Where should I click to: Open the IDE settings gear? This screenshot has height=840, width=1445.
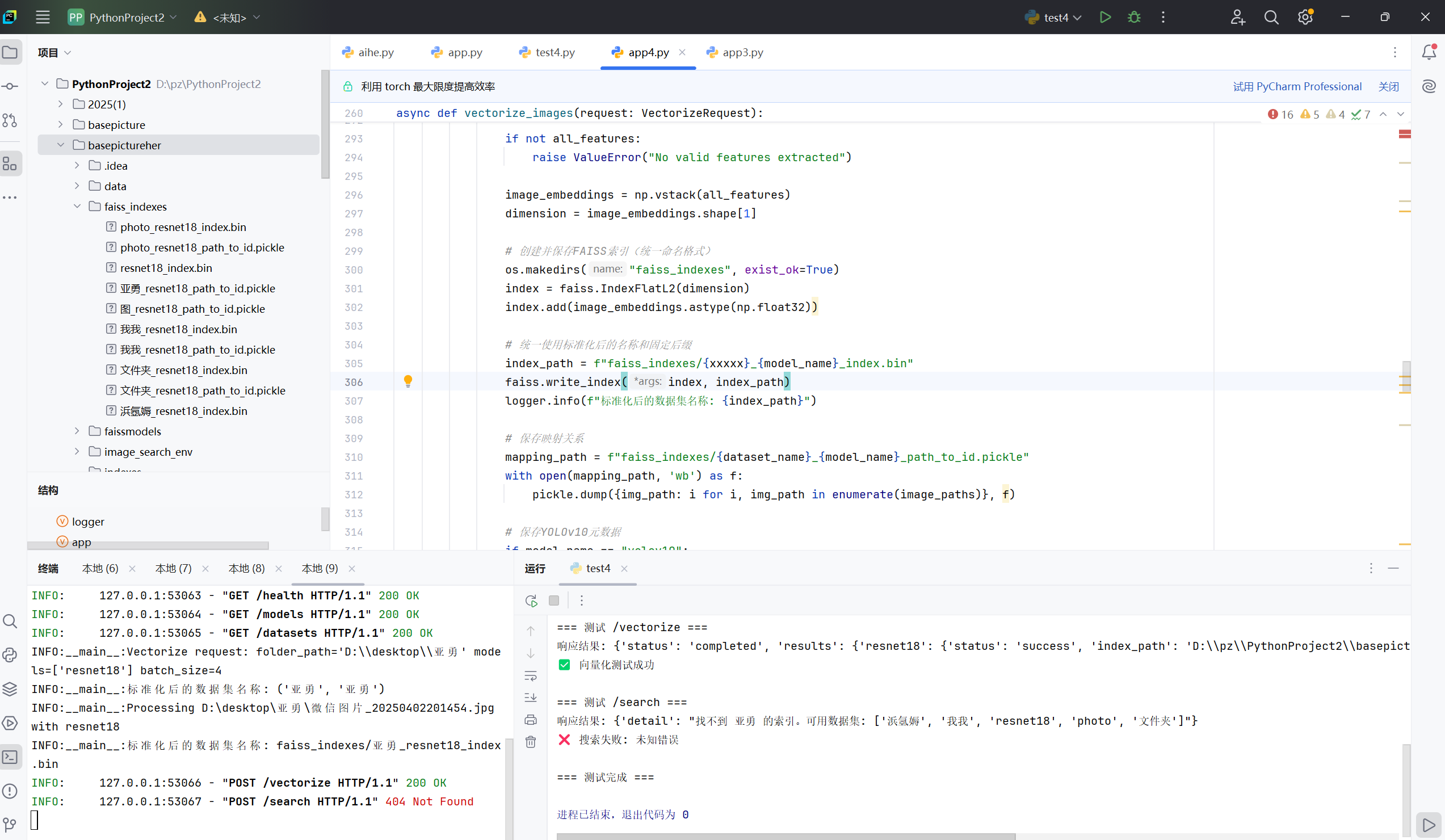point(1305,17)
